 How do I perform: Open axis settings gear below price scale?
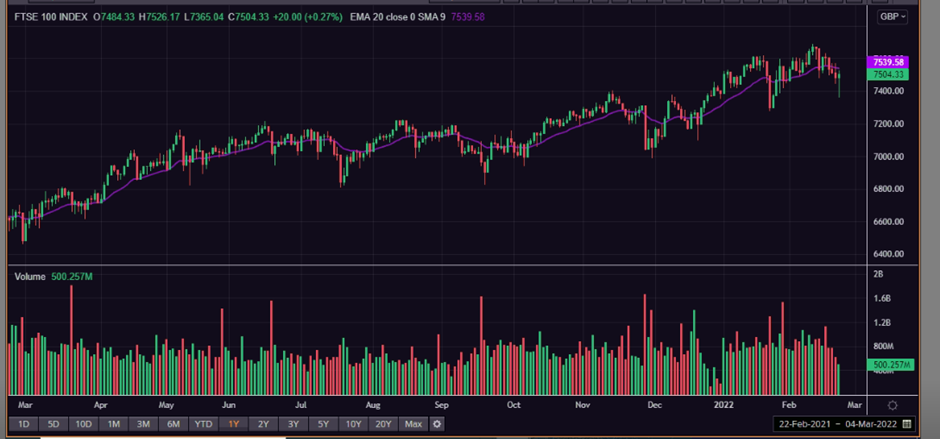point(892,405)
